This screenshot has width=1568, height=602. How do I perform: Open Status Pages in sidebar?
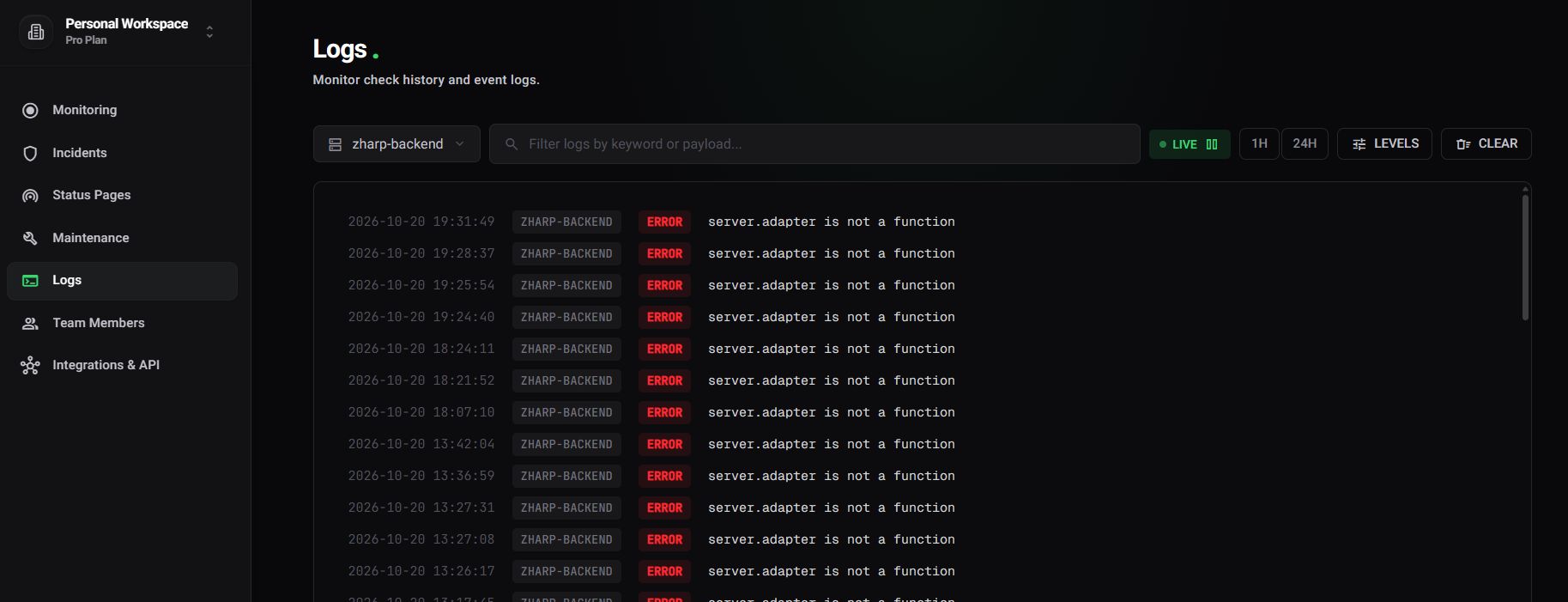tap(122, 195)
